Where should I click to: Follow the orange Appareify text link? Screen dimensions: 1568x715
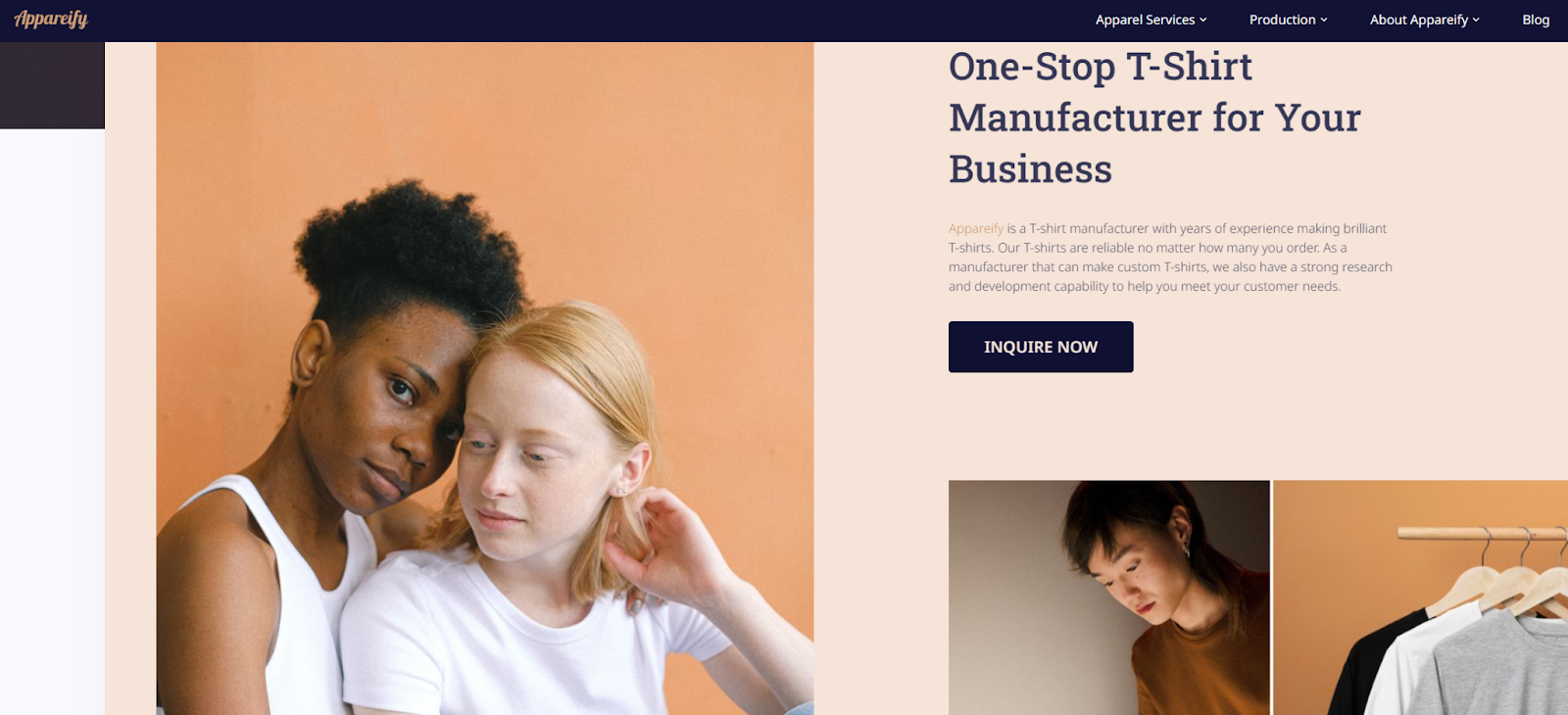[x=976, y=228]
